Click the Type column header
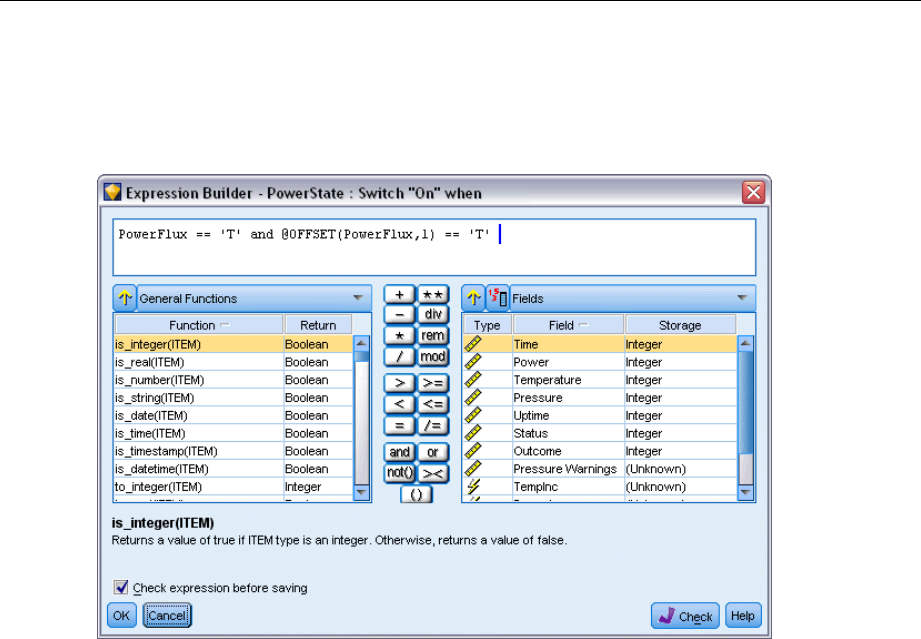921x639 pixels. tap(487, 325)
